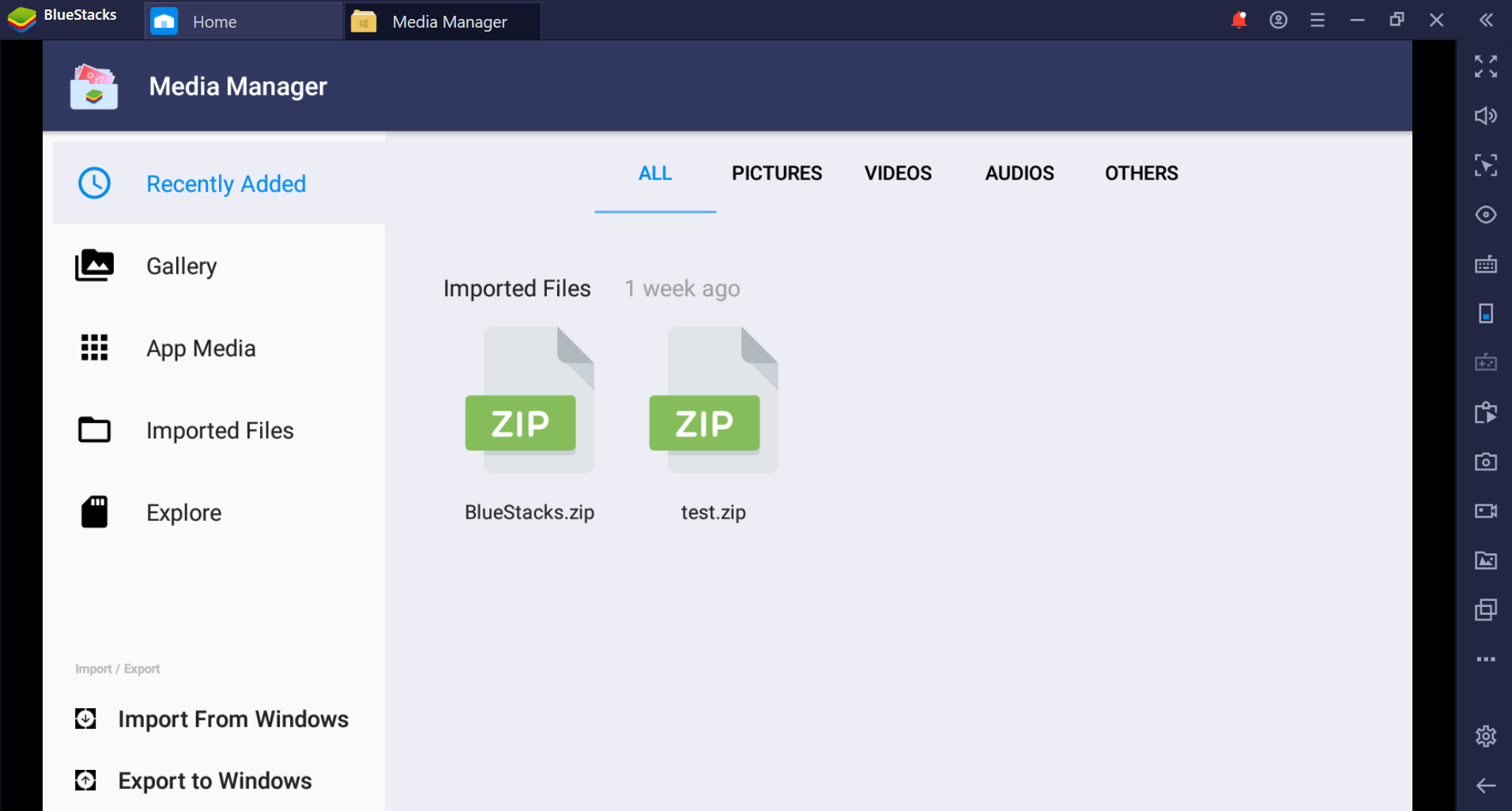This screenshot has height=811, width=1512.
Task: Open the Explore sidebar label
Action: pos(183,513)
